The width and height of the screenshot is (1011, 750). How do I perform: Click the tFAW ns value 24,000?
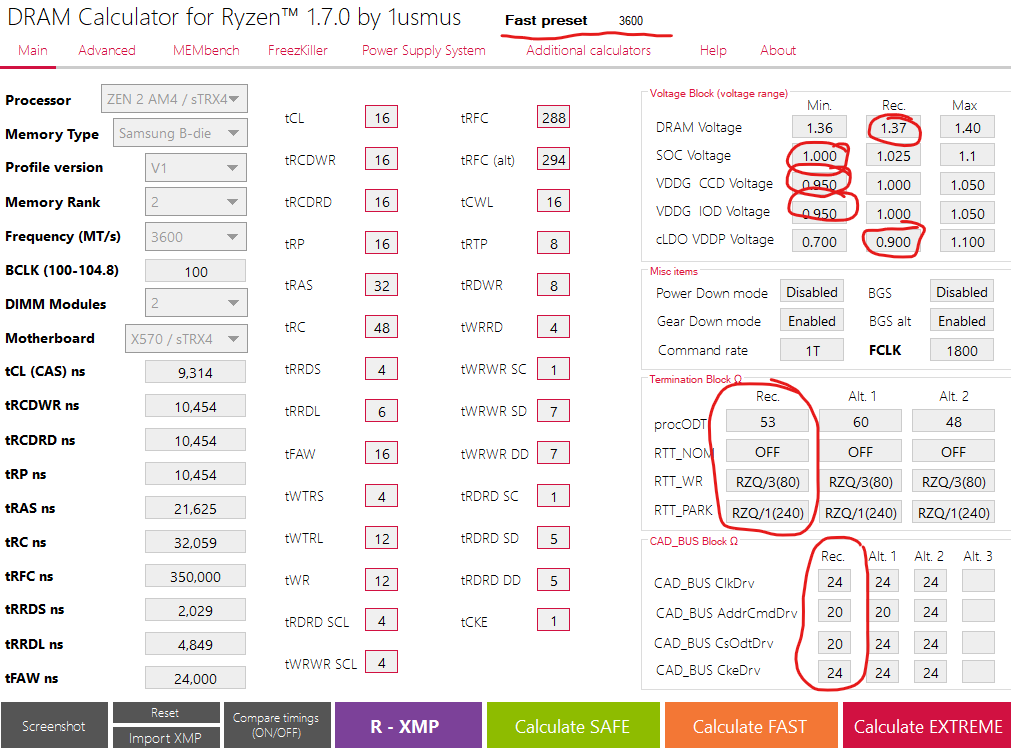coord(195,678)
